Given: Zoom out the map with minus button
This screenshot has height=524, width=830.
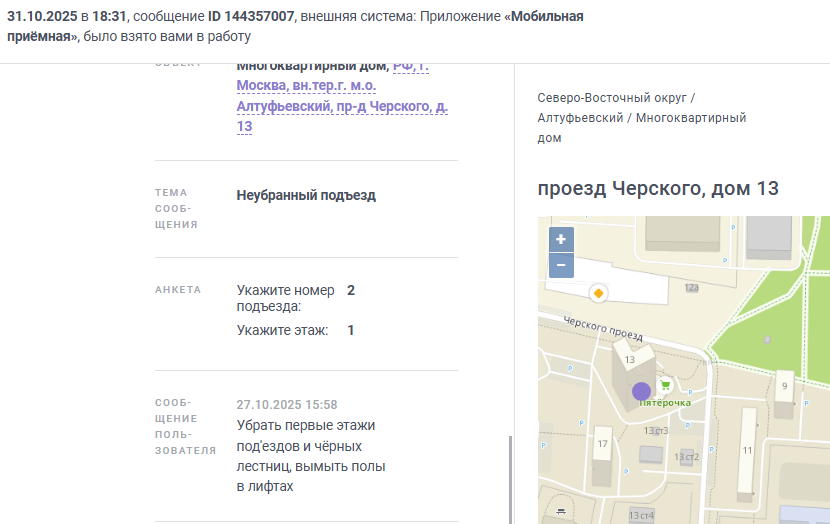Looking at the screenshot, I should [x=561, y=265].
